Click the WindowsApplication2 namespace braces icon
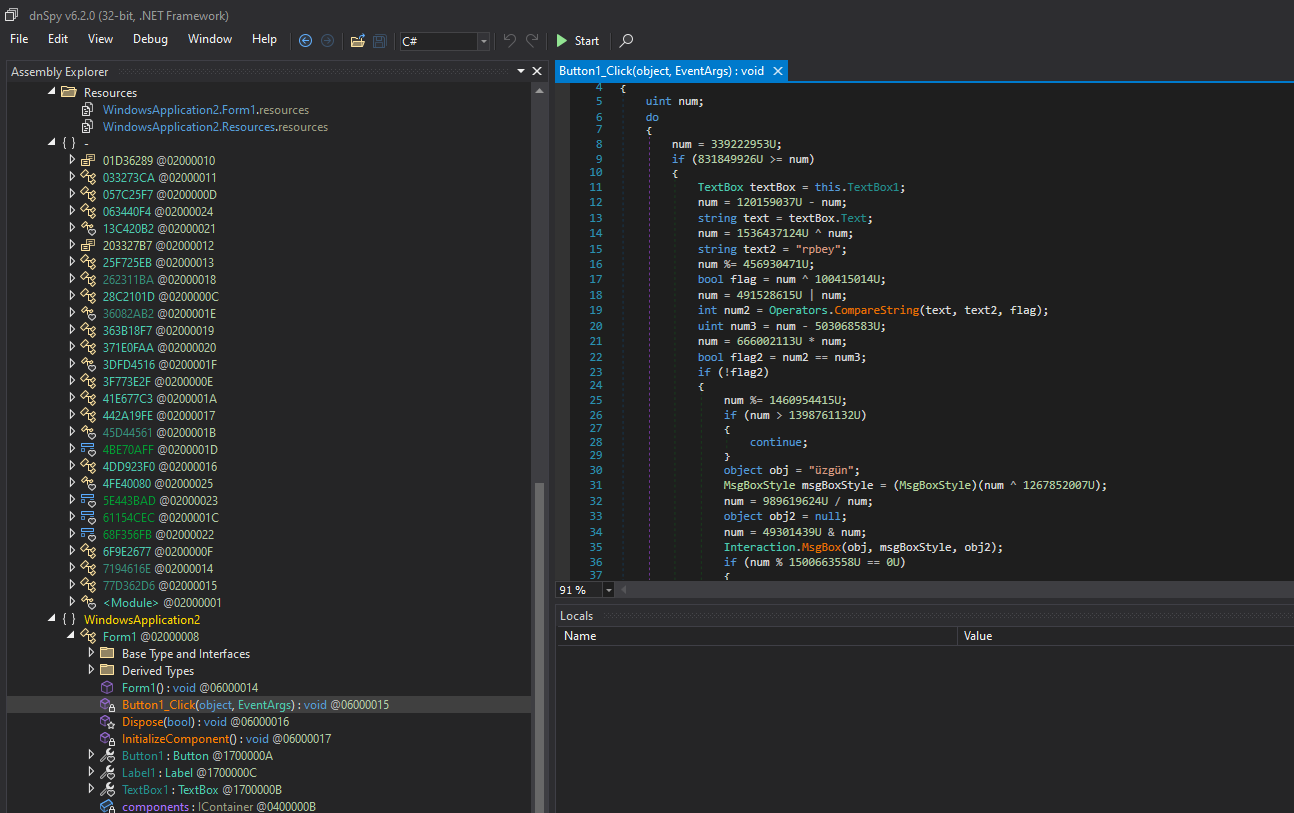 pos(68,619)
